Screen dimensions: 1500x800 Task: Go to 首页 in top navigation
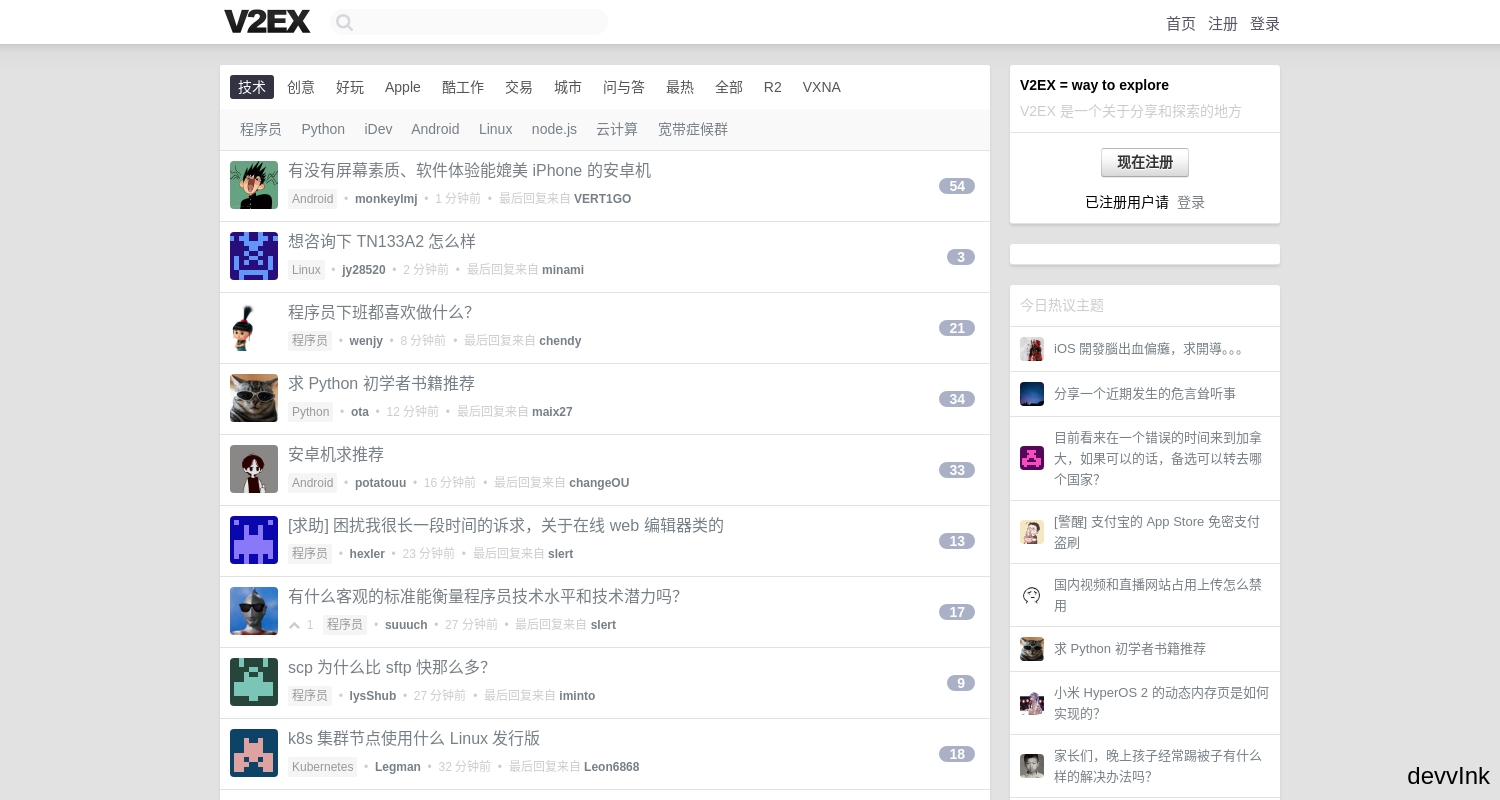click(1181, 23)
